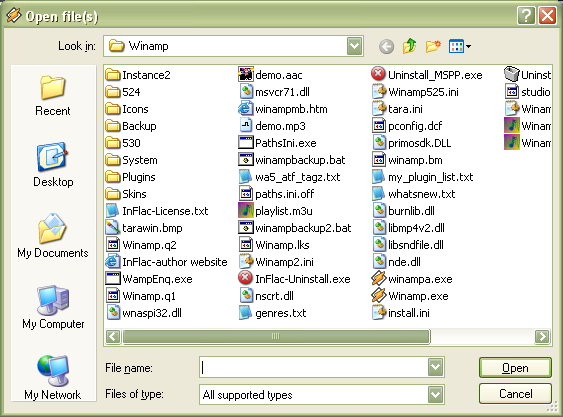Open the Recent places shortcut
This screenshot has height=417, width=563.
click(53, 96)
